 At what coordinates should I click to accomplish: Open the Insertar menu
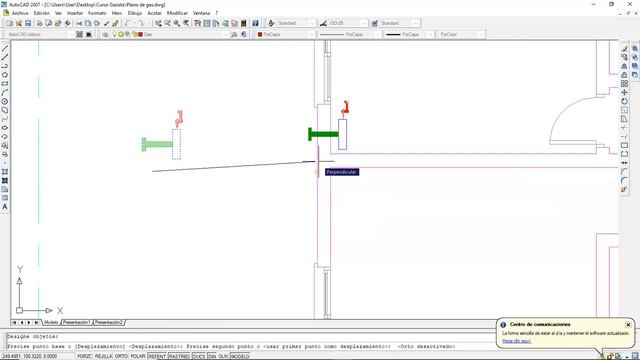pyautogui.click(x=75, y=13)
